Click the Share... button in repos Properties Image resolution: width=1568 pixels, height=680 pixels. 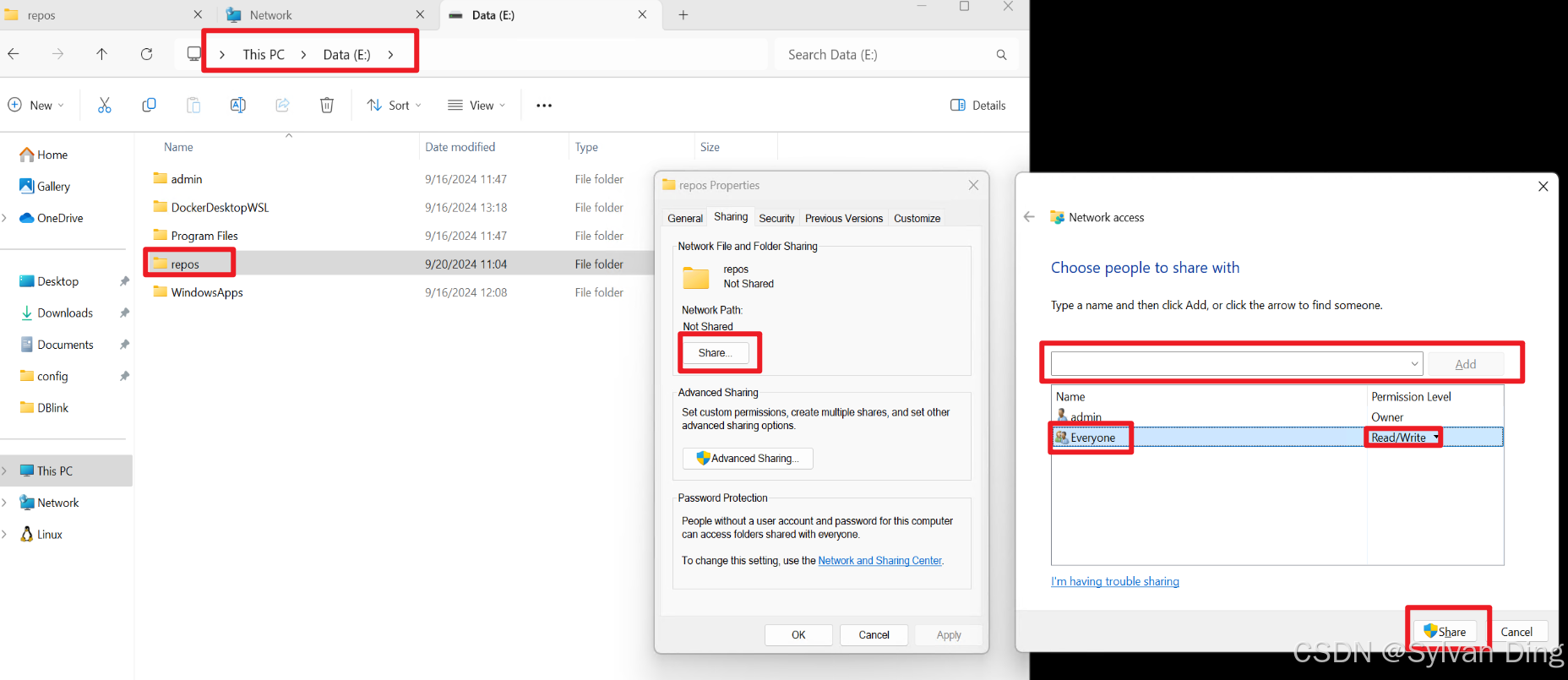tap(716, 353)
